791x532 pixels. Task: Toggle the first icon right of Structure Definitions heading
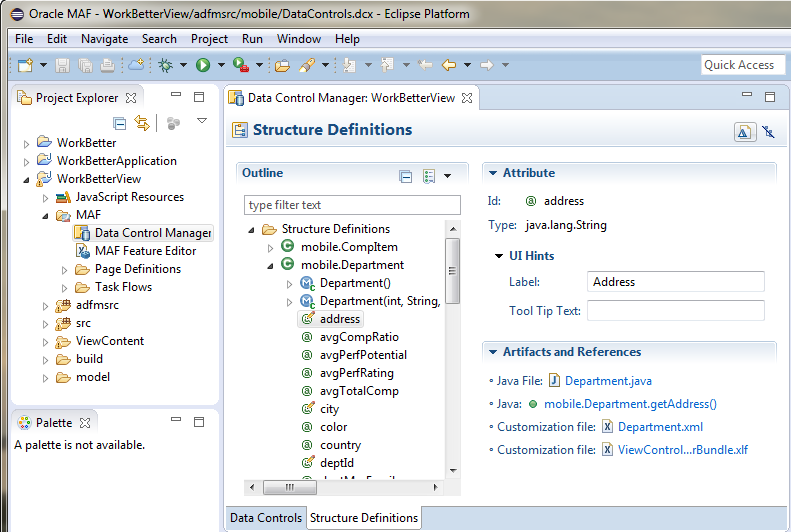coord(745,132)
